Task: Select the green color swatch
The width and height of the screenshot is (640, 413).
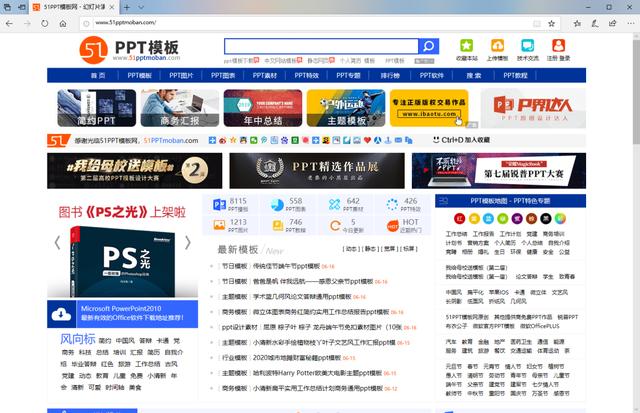Action: [503, 219]
